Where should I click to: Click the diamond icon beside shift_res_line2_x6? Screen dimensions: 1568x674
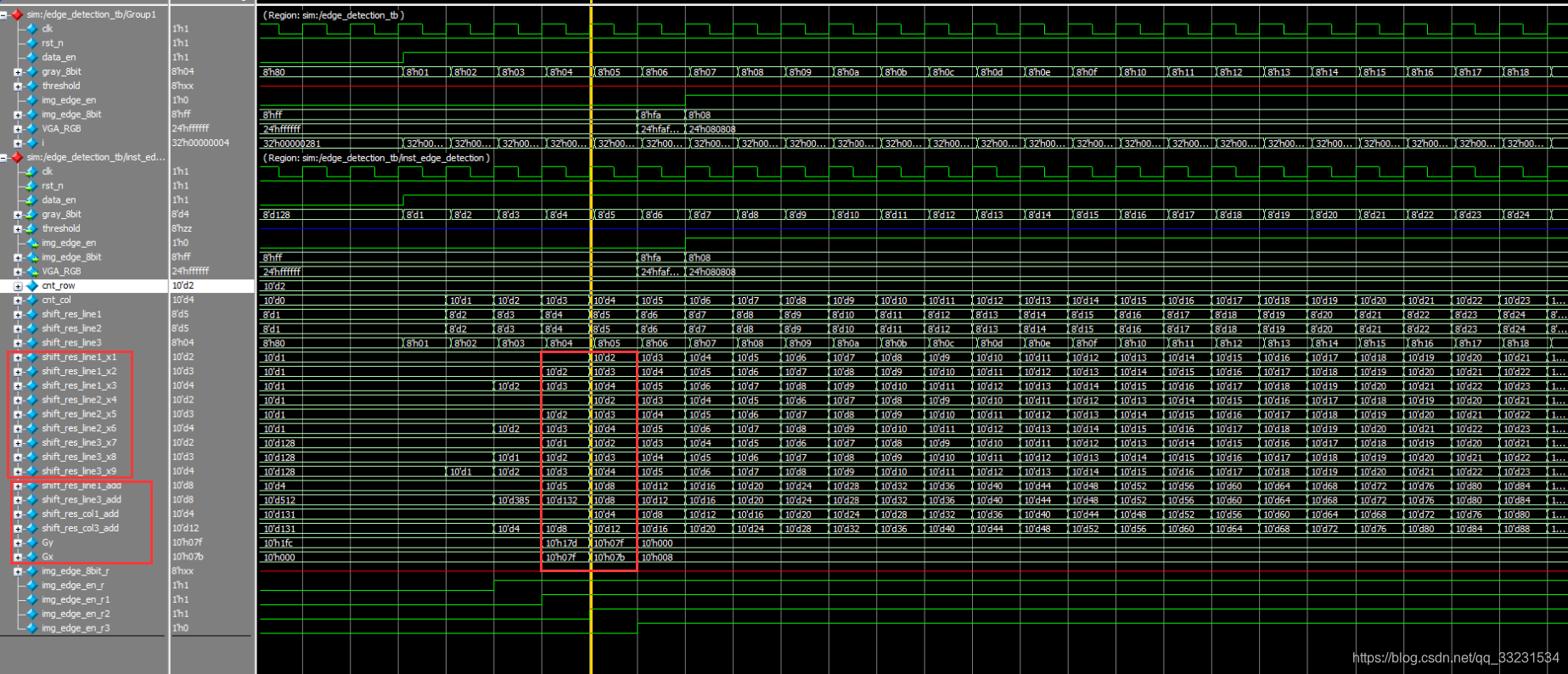click(32, 429)
